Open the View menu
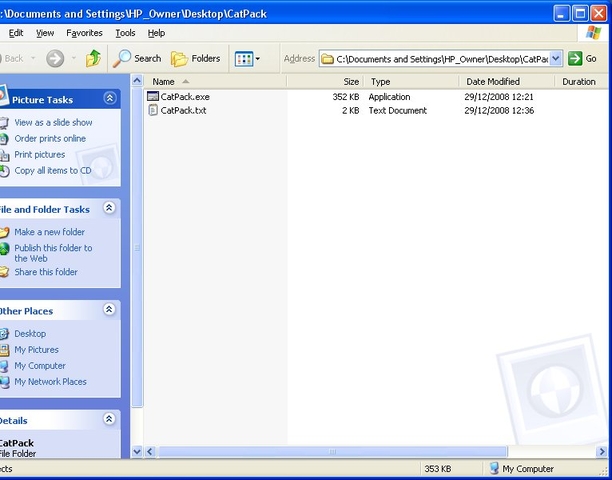The image size is (612, 480). click(x=45, y=33)
